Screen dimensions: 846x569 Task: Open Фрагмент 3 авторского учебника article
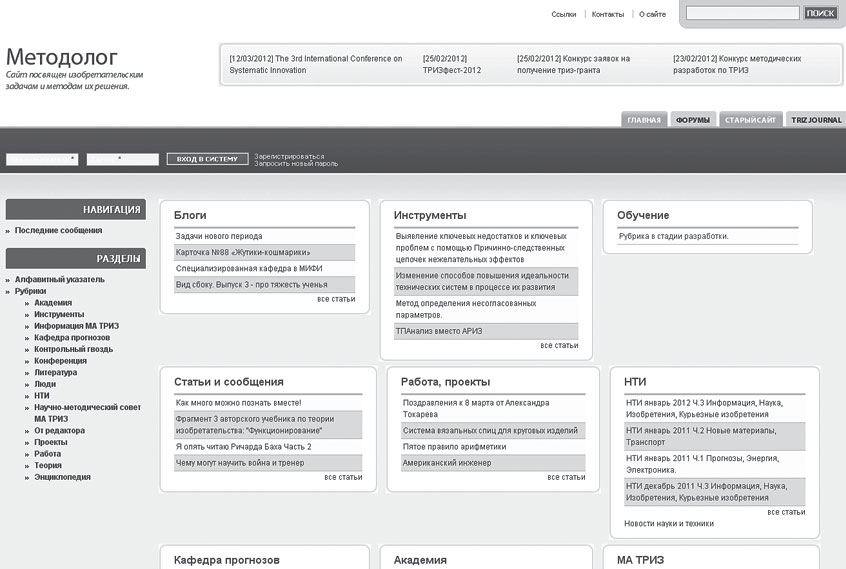coord(255,424)
